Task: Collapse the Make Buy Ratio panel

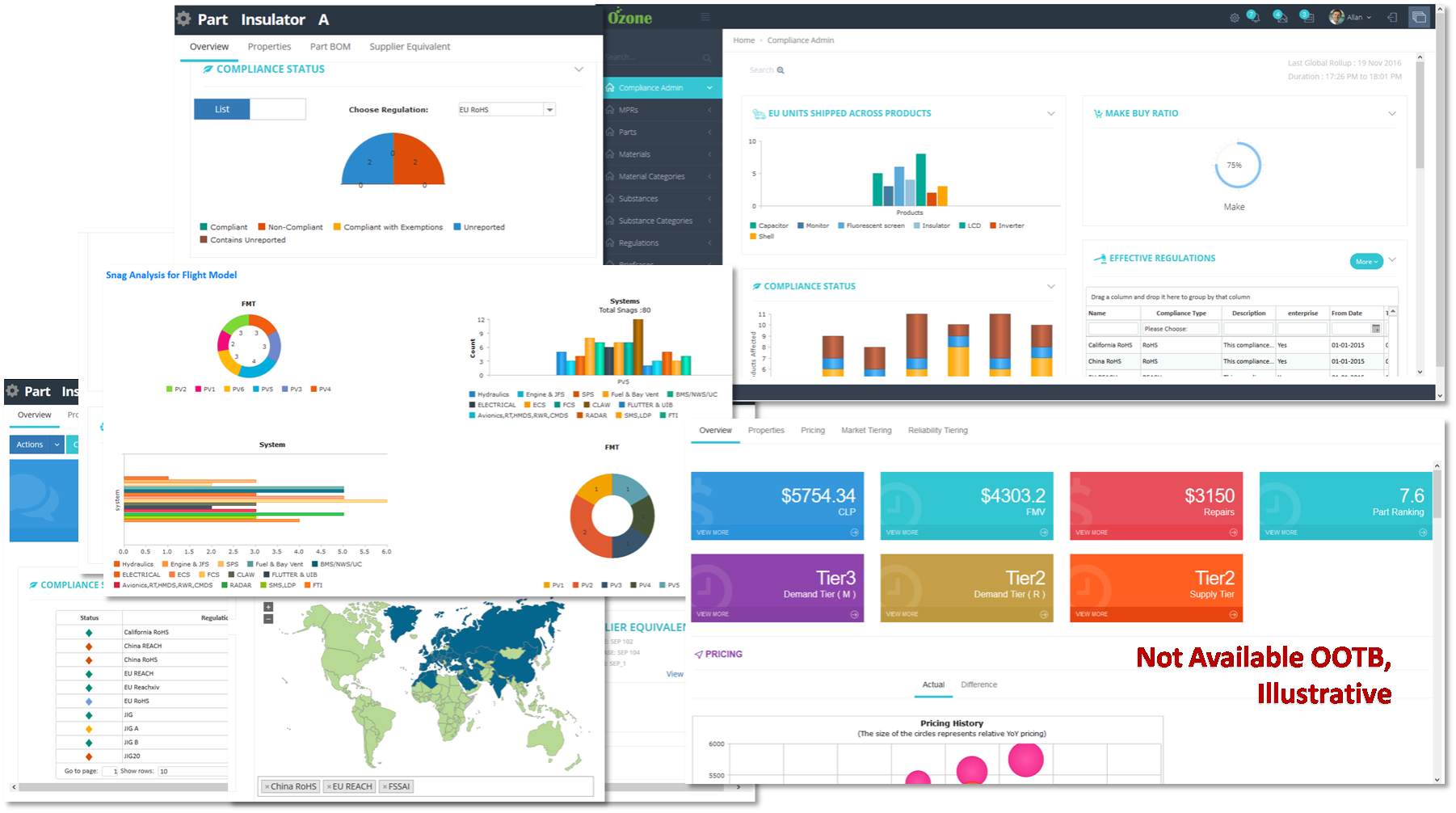Action: (1391, 114)
